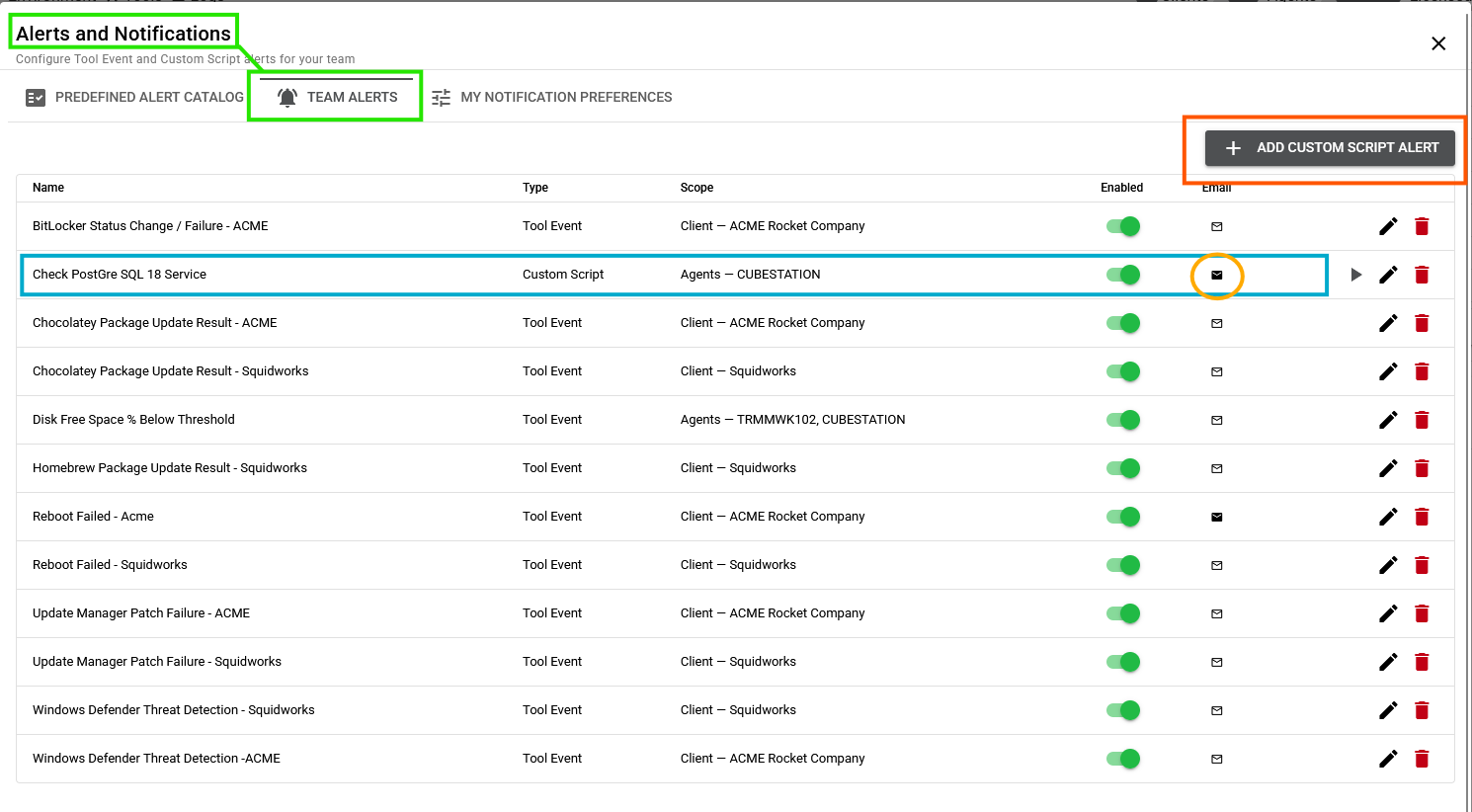Select the Reboot Failed - Acme alert name
Viewport: 1472px width, 812px height.
point(93,517)
